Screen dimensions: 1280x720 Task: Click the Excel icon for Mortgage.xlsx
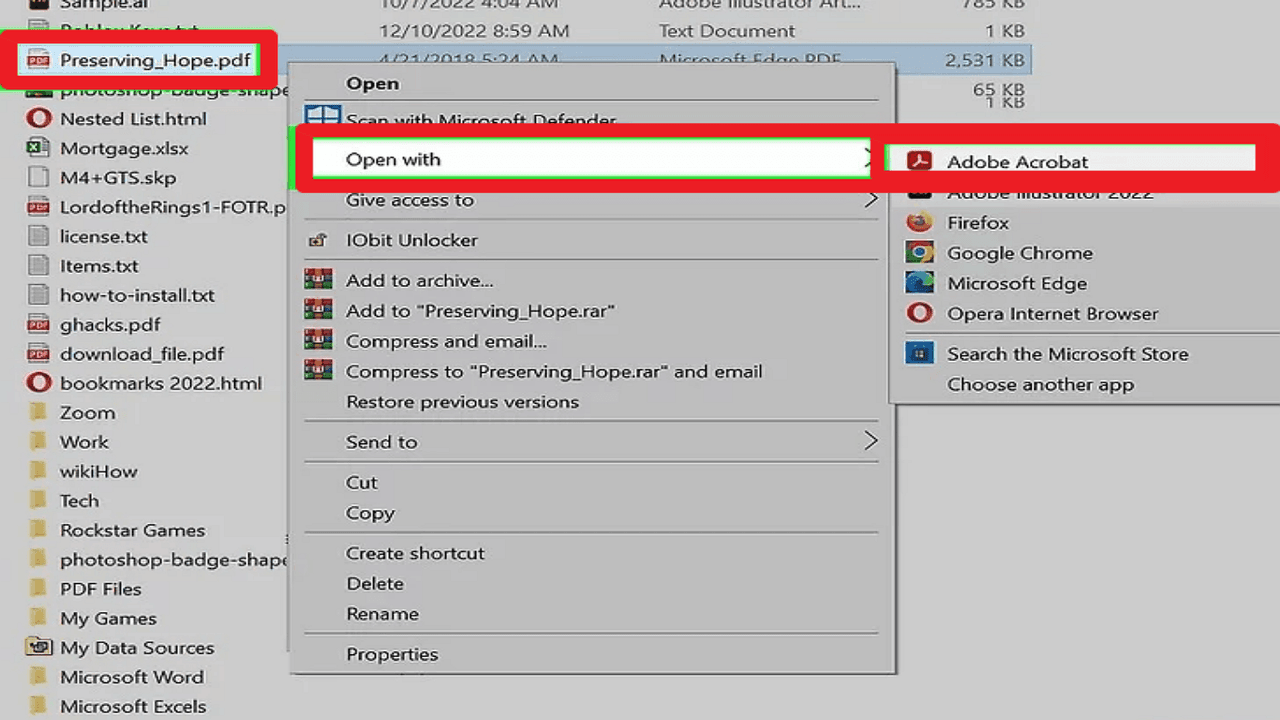[x=38, y=149]
